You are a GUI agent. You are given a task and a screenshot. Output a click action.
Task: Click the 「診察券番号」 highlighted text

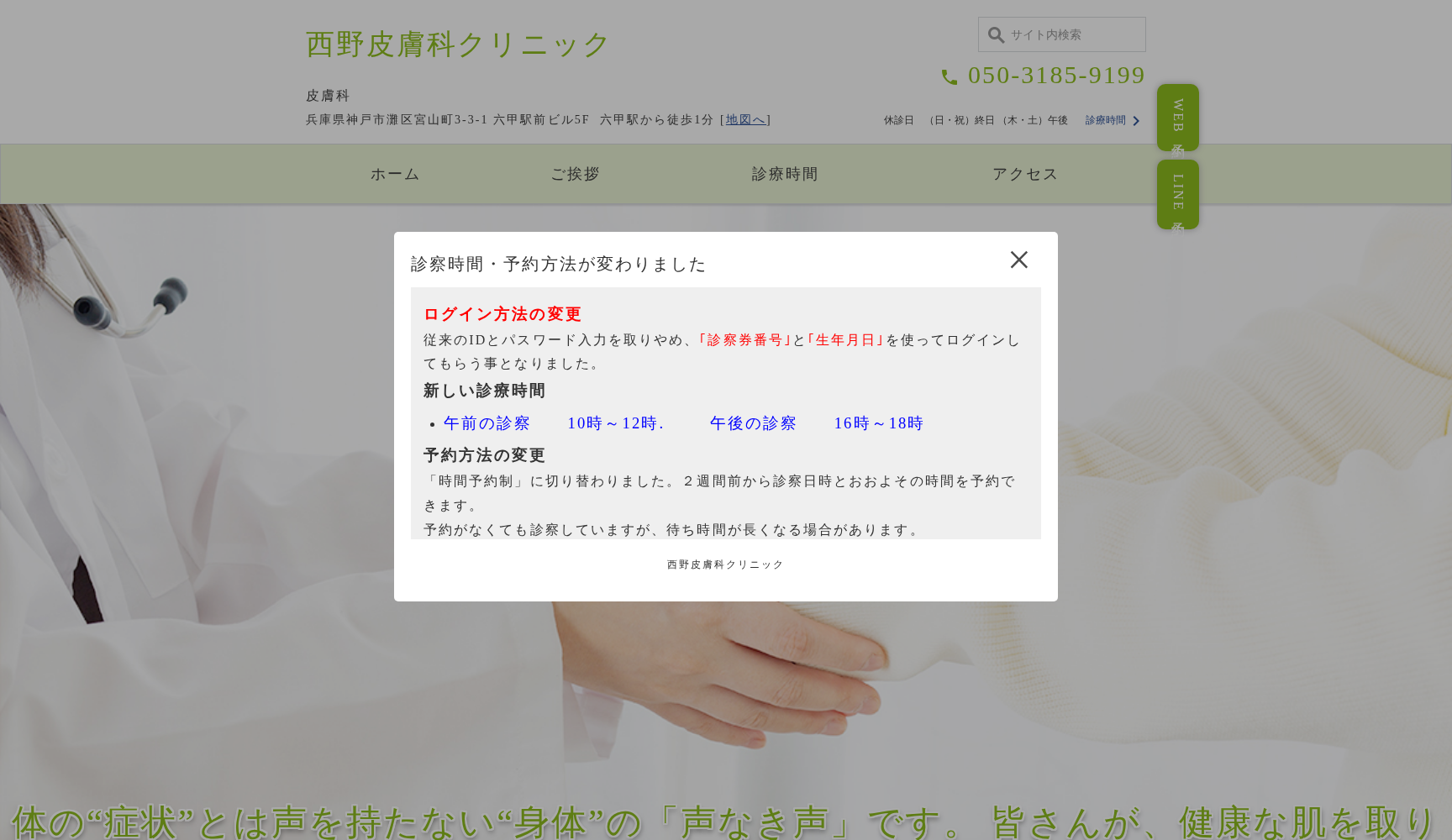coord(745,341)
